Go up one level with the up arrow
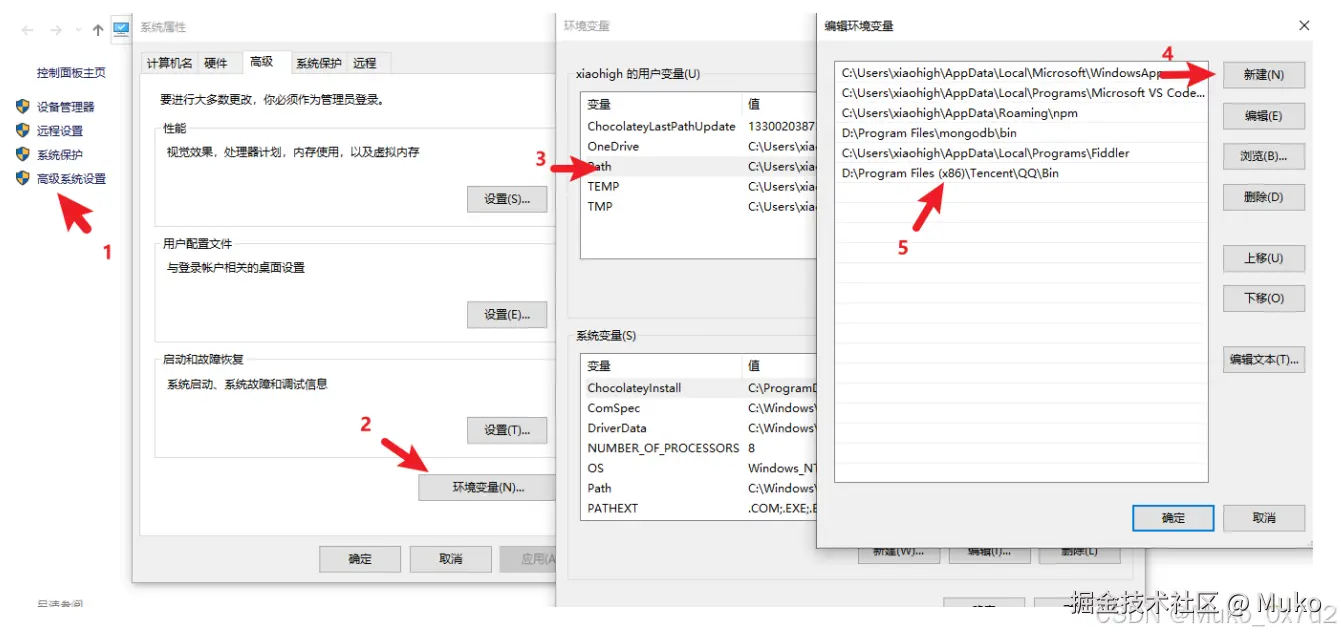The height and width of the screenshot is (636, 1341). coord(98,31)
